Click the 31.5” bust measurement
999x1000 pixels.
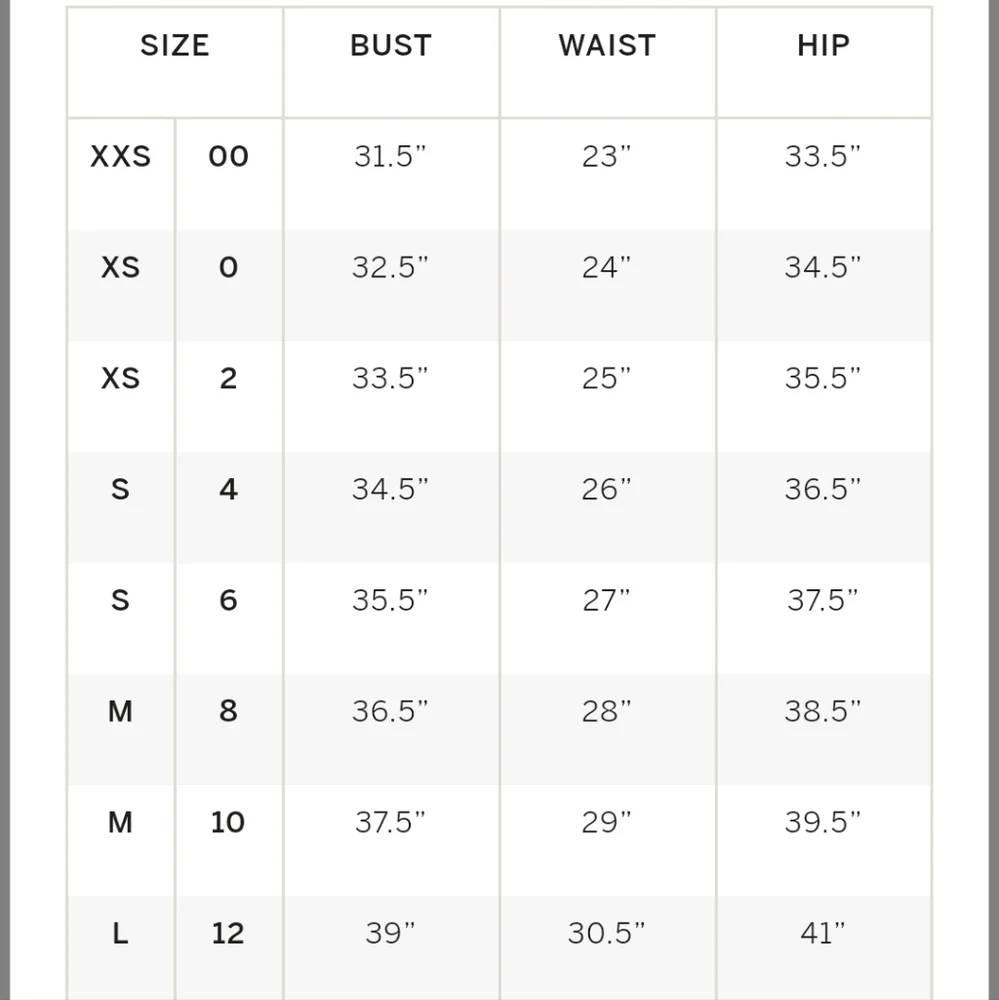(x=390, y=157)
